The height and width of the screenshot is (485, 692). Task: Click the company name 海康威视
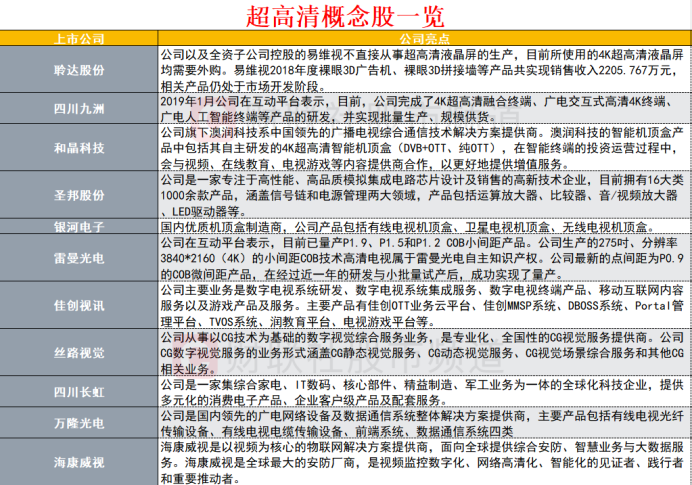click(x=79, y=462)
